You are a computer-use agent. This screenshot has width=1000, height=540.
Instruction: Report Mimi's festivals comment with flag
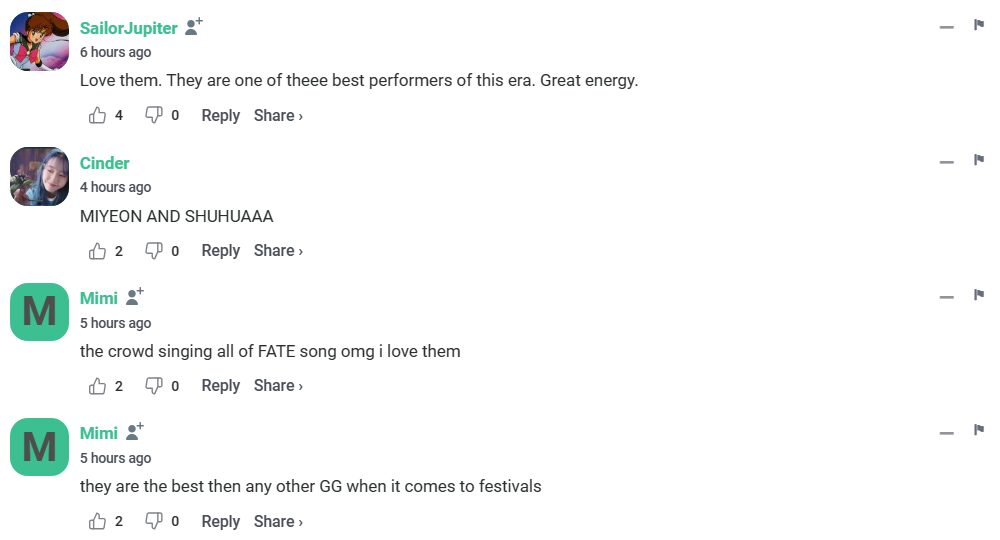[x=979, y=430]
